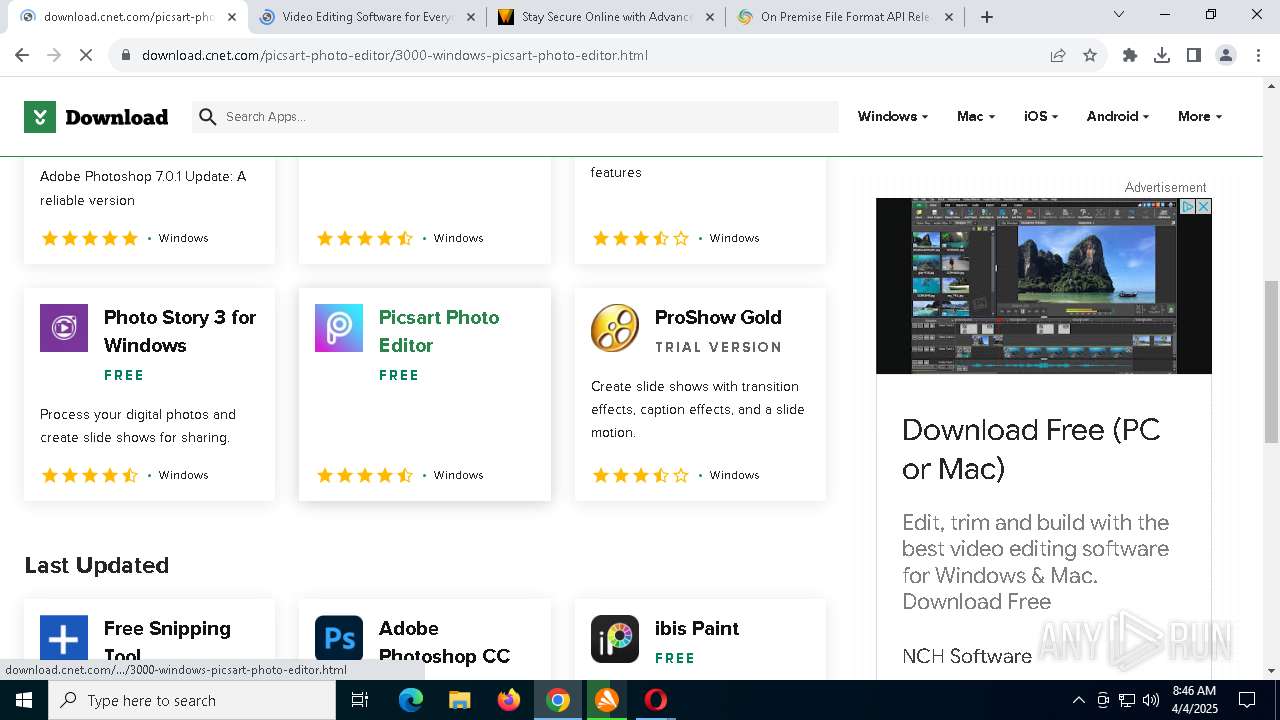1280x720 pixels.
Task: Click the video editor ad thumbnail
Action: pyautogui.click(x=1044, y=286)
